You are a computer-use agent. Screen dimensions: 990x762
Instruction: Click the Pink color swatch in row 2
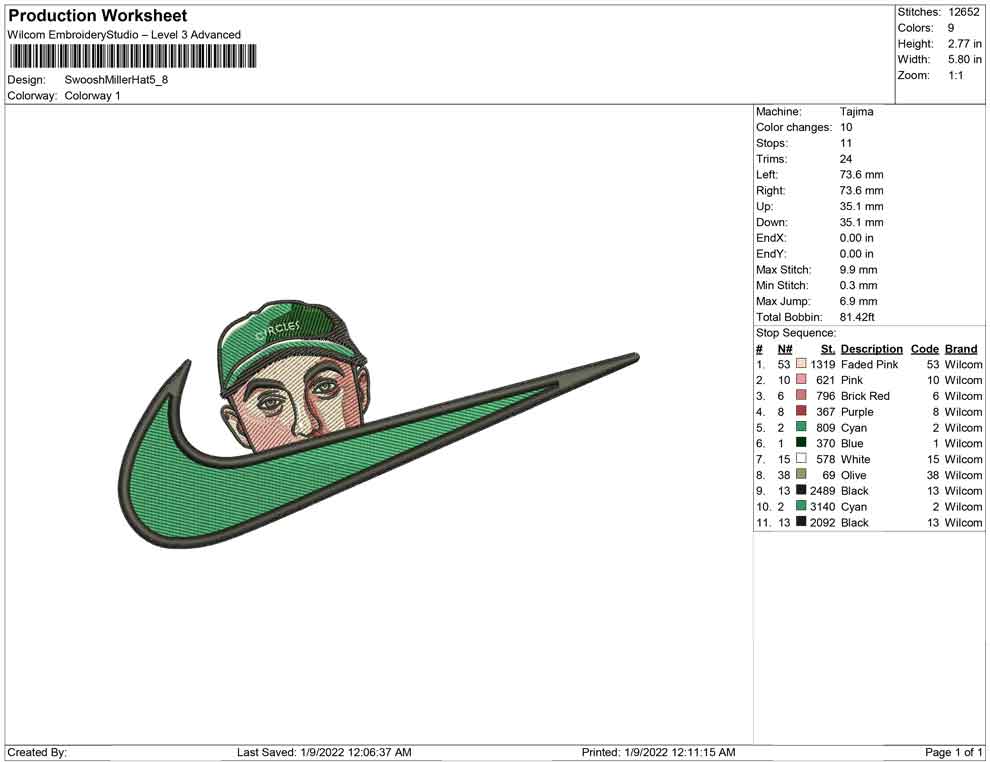click(x=801, y=379)
